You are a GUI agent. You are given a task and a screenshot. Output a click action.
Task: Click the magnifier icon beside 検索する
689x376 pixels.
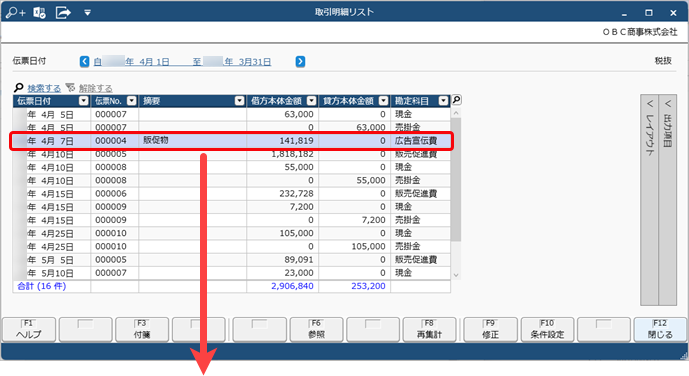19,88
